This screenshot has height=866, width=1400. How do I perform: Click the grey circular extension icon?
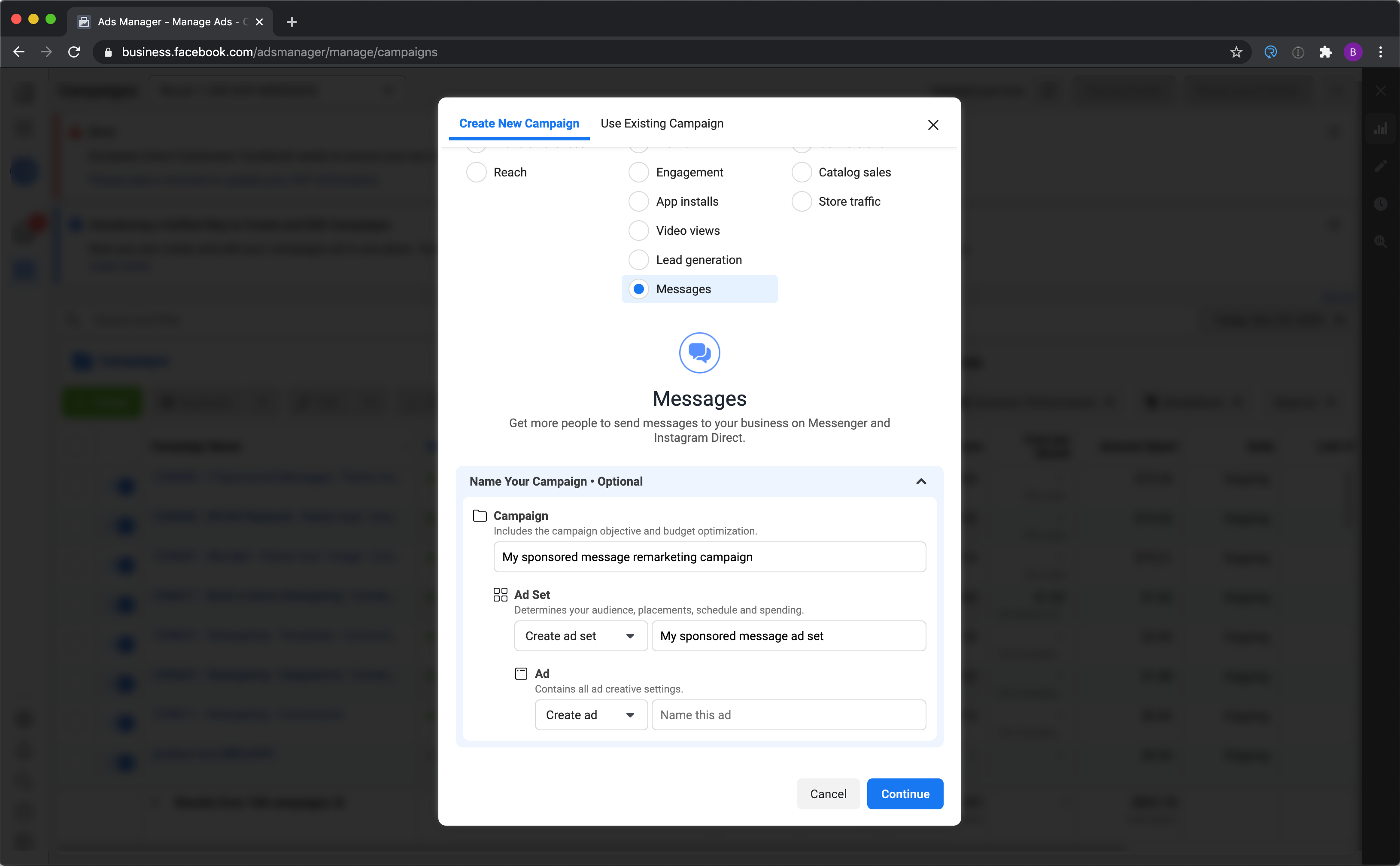(1298, 52)
